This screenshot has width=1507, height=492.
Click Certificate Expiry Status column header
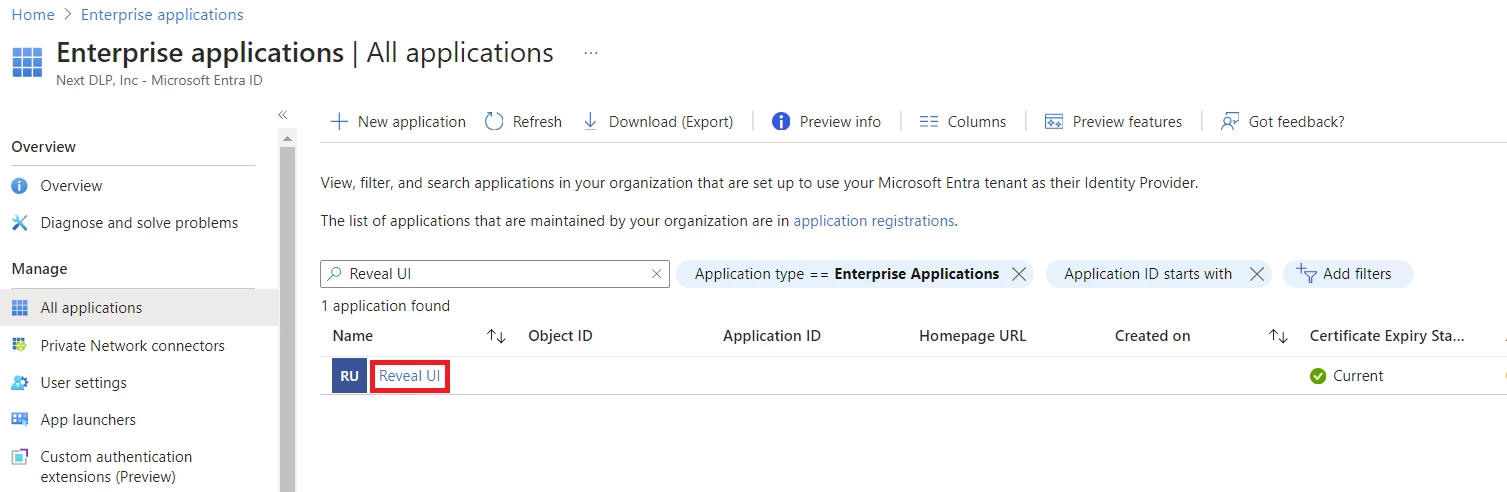tap(1387, 336)
